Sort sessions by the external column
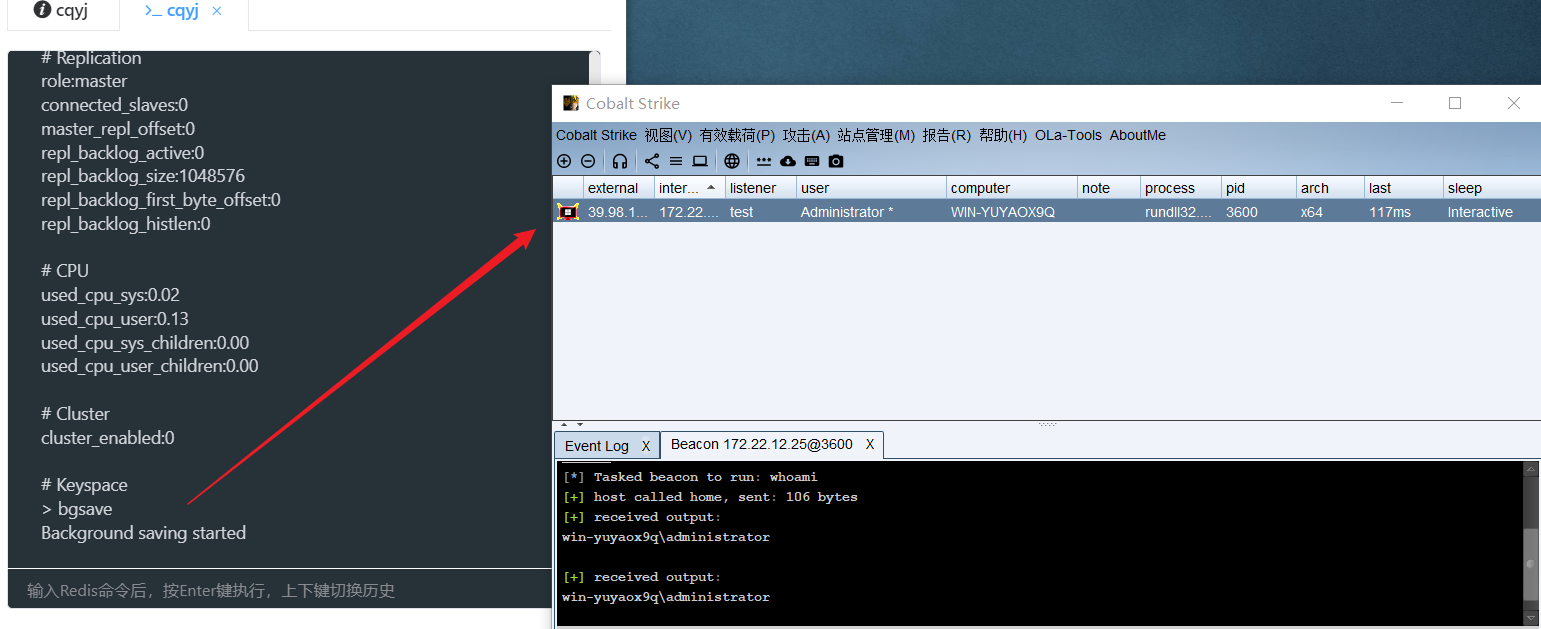Image resolution: width=1541 pixels, height=629 pixels. click(619, 188)
